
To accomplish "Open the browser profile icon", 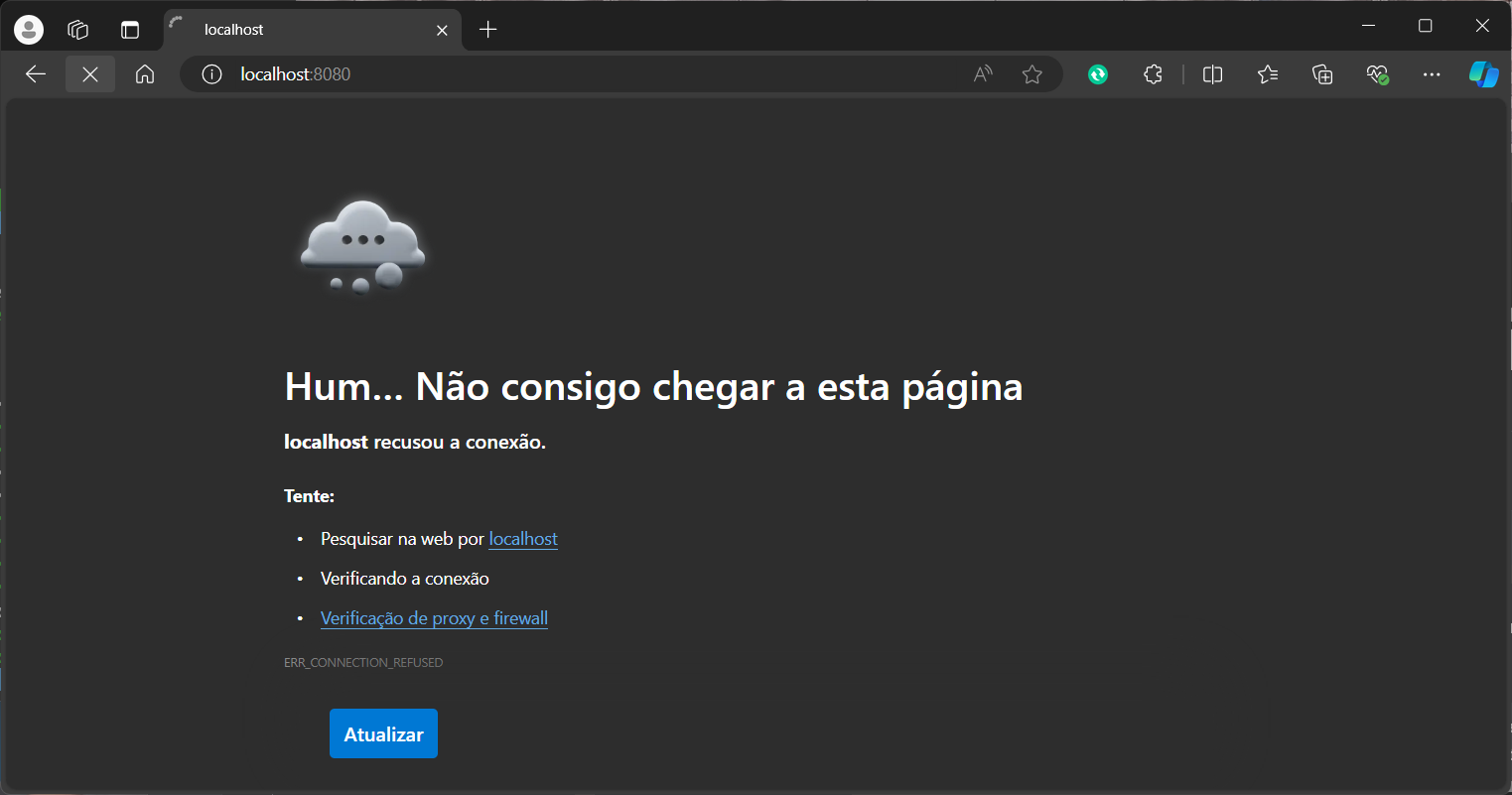I will pos(29,30).
